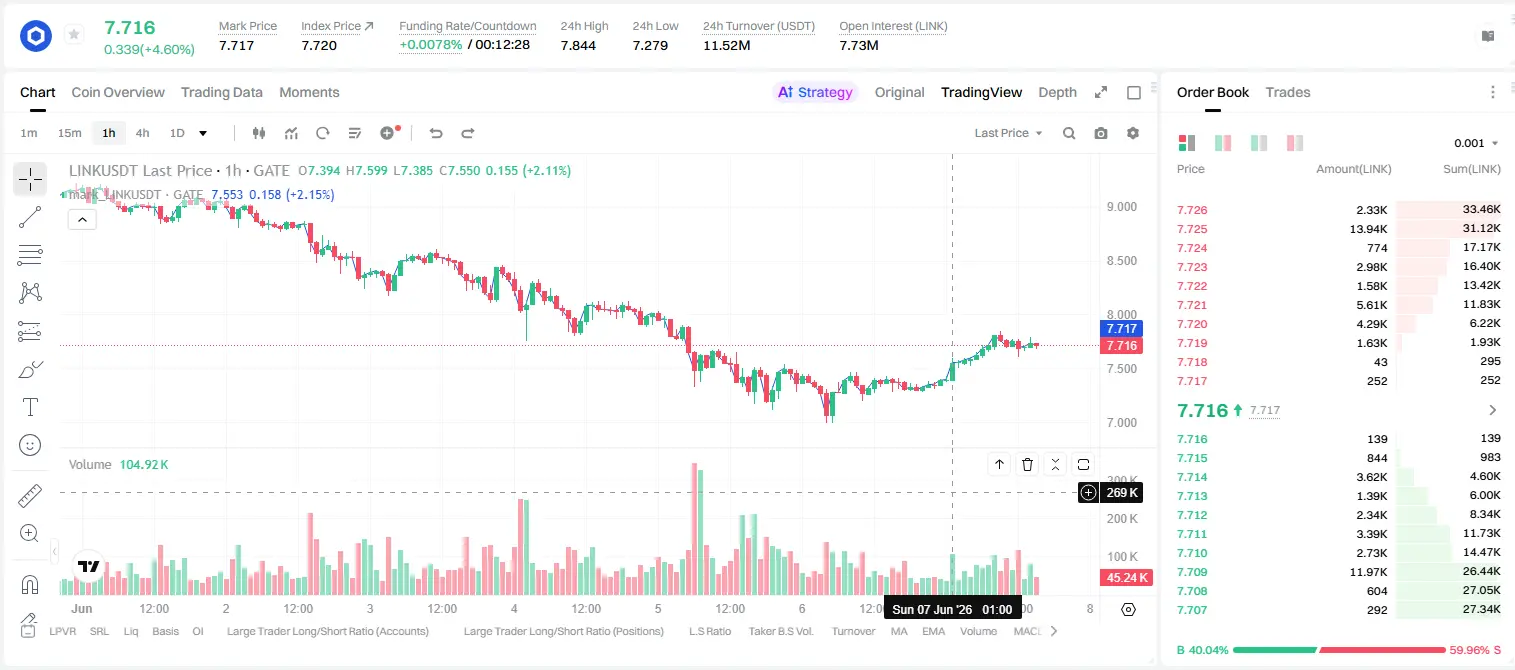
Task: Add LINK to favorites with star
Action: [74, 35]
